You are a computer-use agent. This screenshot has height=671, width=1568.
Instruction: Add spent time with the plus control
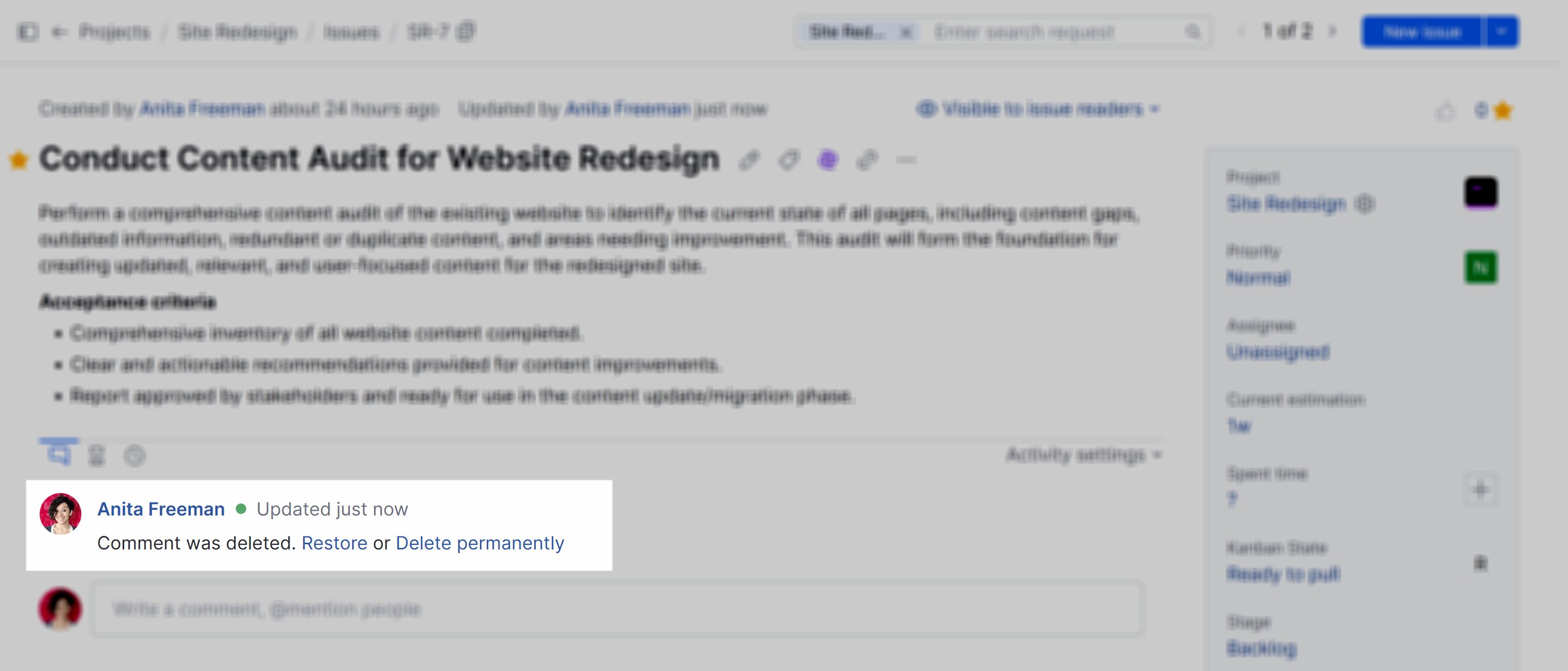coord(1480,489)
